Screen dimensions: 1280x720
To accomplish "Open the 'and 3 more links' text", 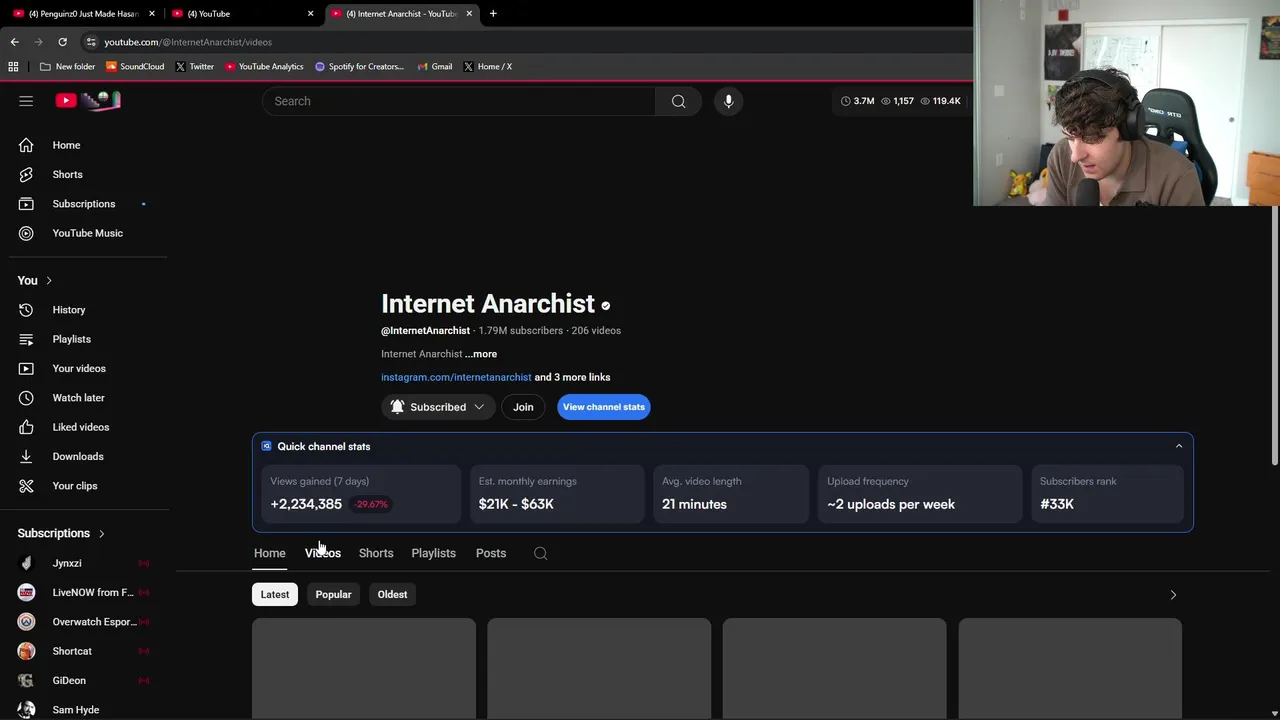I will coord(572,377).
